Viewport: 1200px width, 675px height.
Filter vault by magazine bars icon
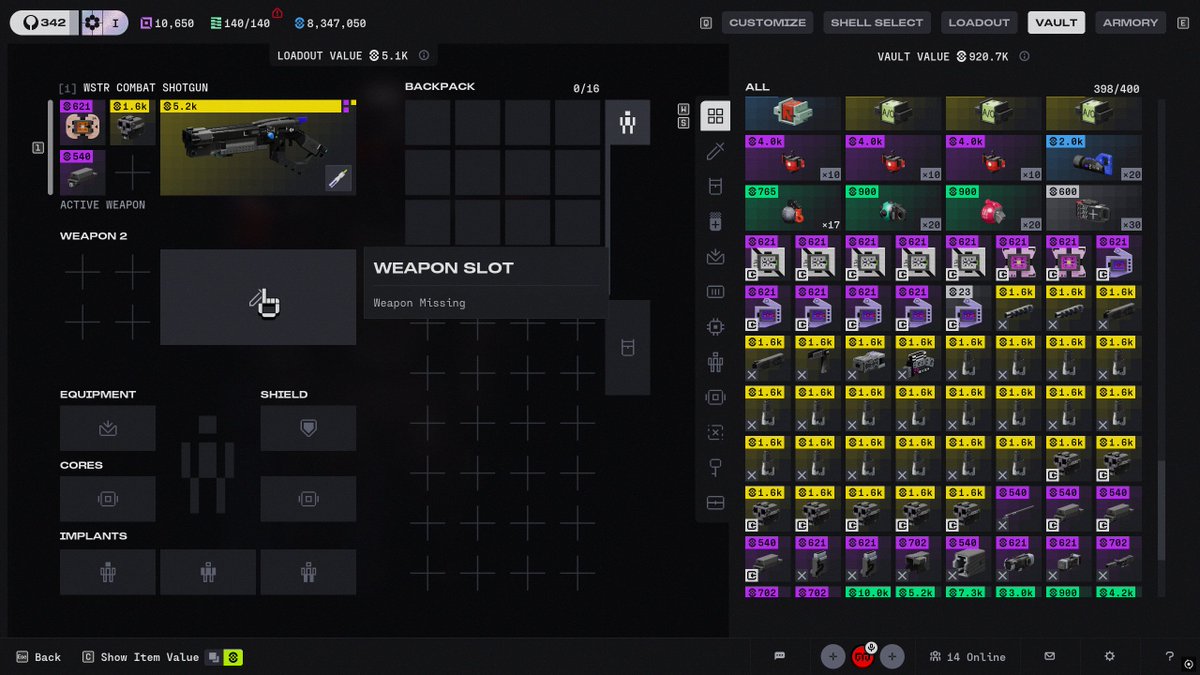click(715, 292)
